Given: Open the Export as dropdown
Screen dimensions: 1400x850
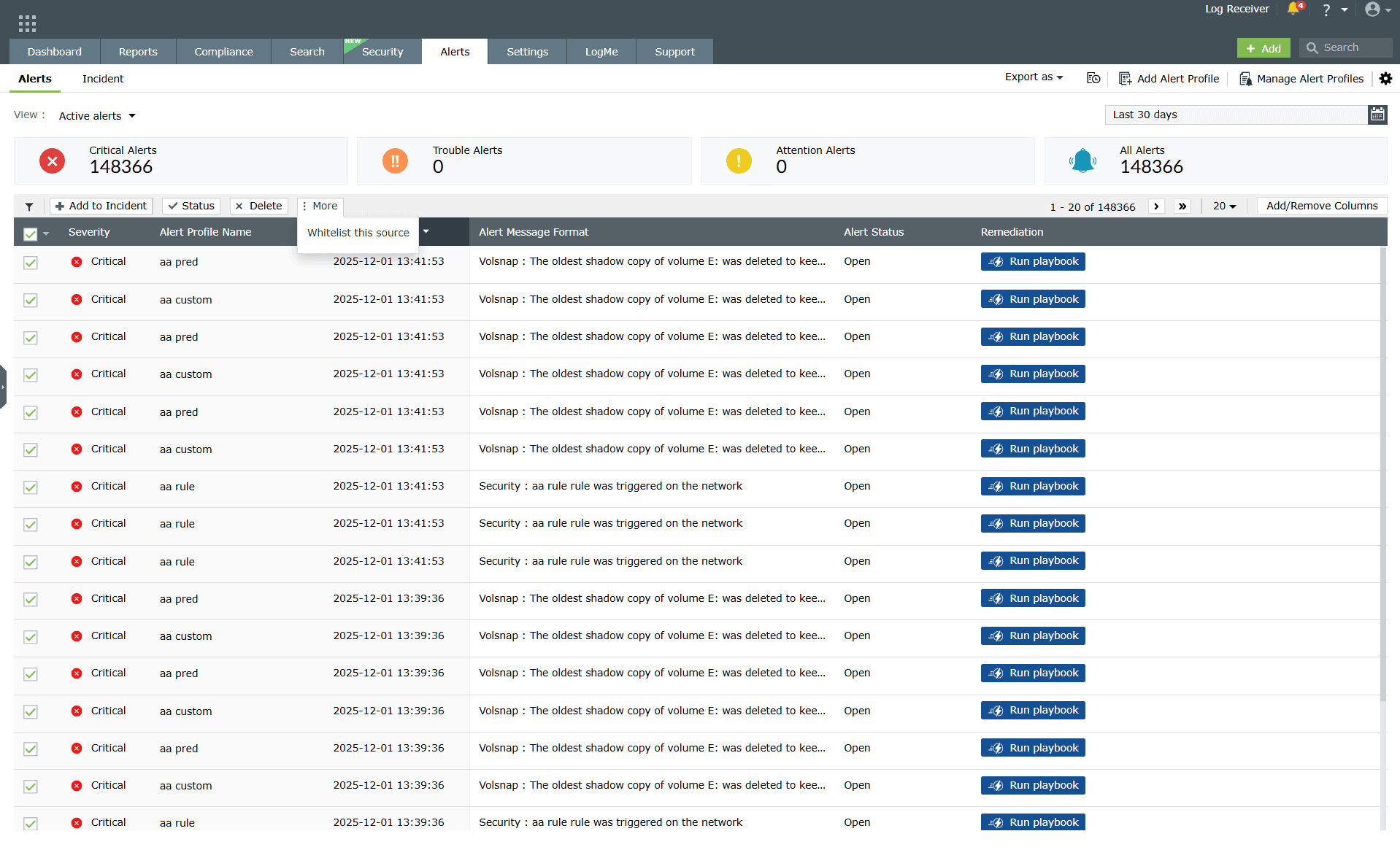Looking at the screenshot, I should (x=1033, y=77).
